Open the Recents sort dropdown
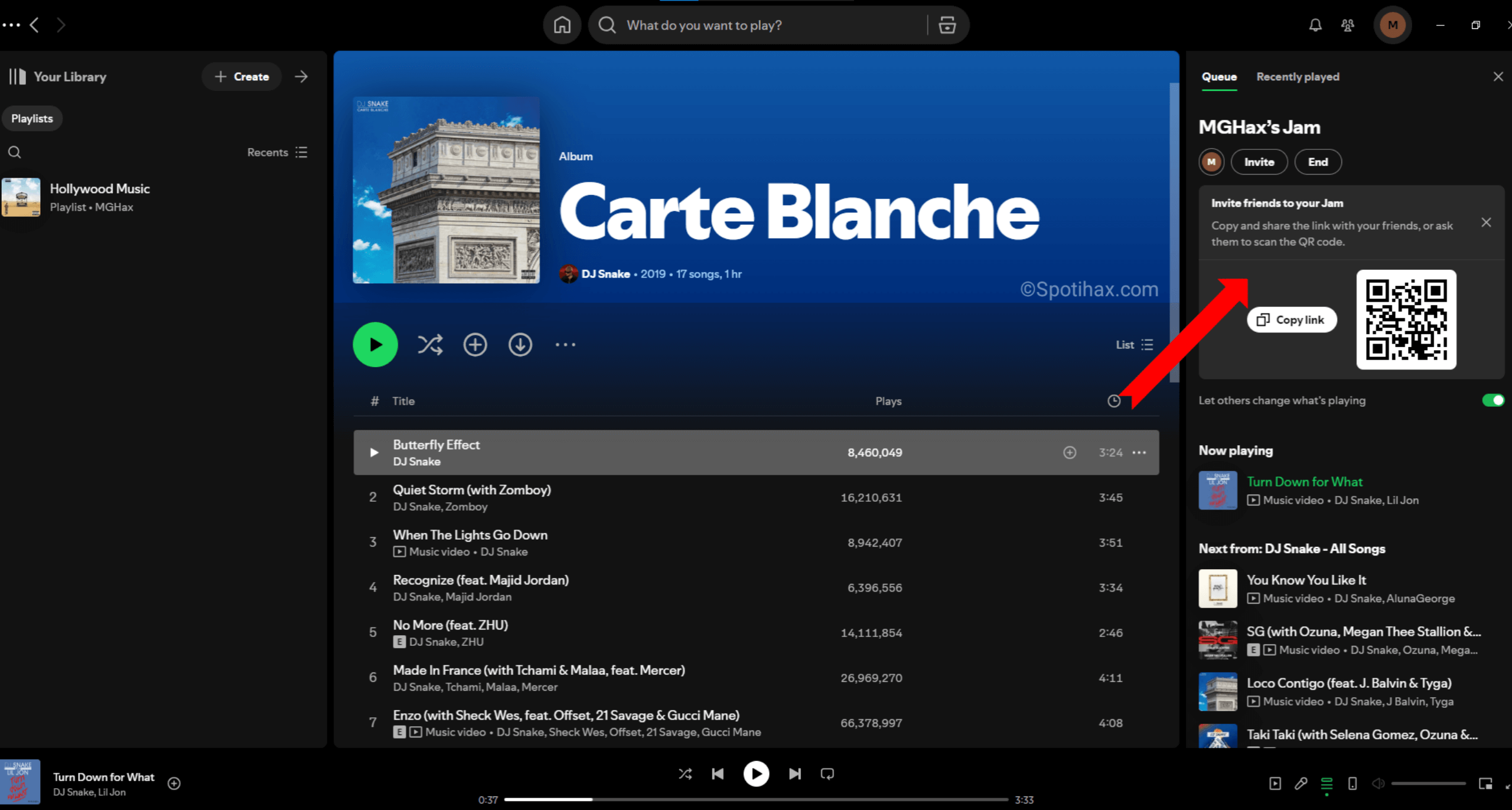The height and width of the screenshot is (810, 1512). (x=277, y=152)
